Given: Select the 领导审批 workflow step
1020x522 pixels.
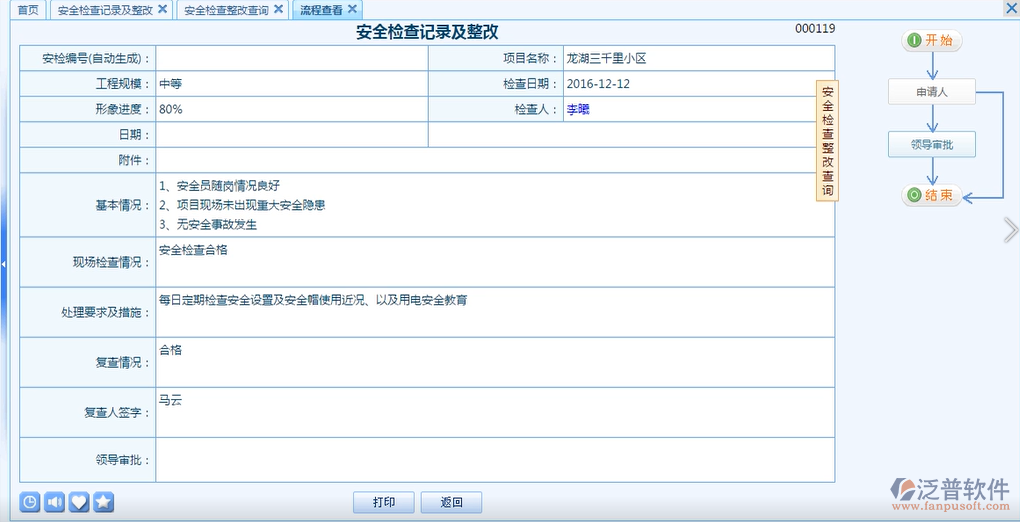Looking at the screenshot, I should (x=932, y=144).
